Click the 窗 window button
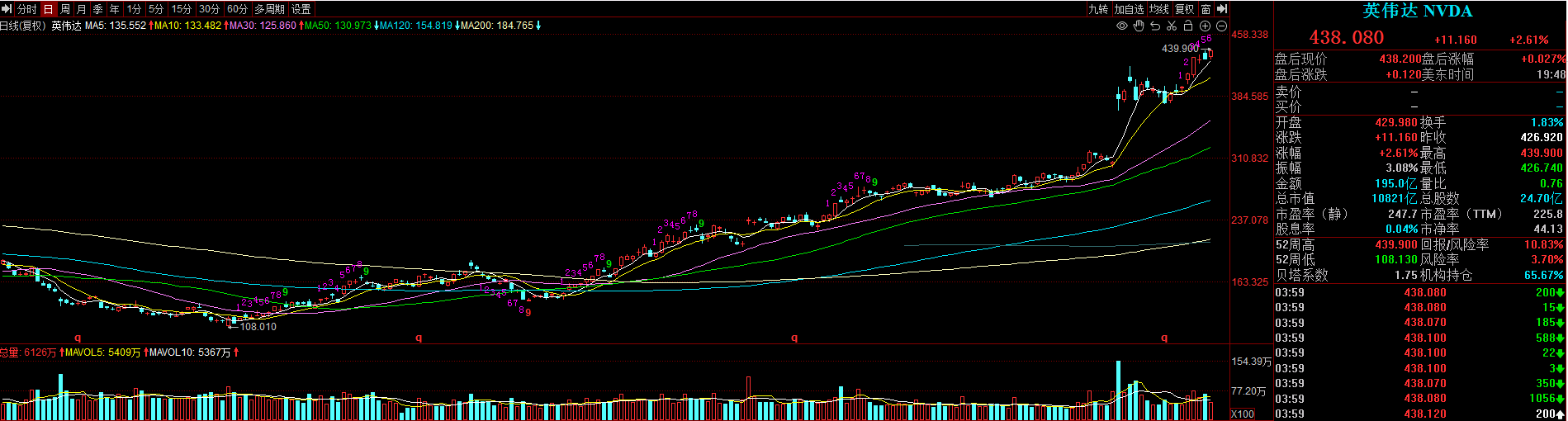 coord(1206,9)
